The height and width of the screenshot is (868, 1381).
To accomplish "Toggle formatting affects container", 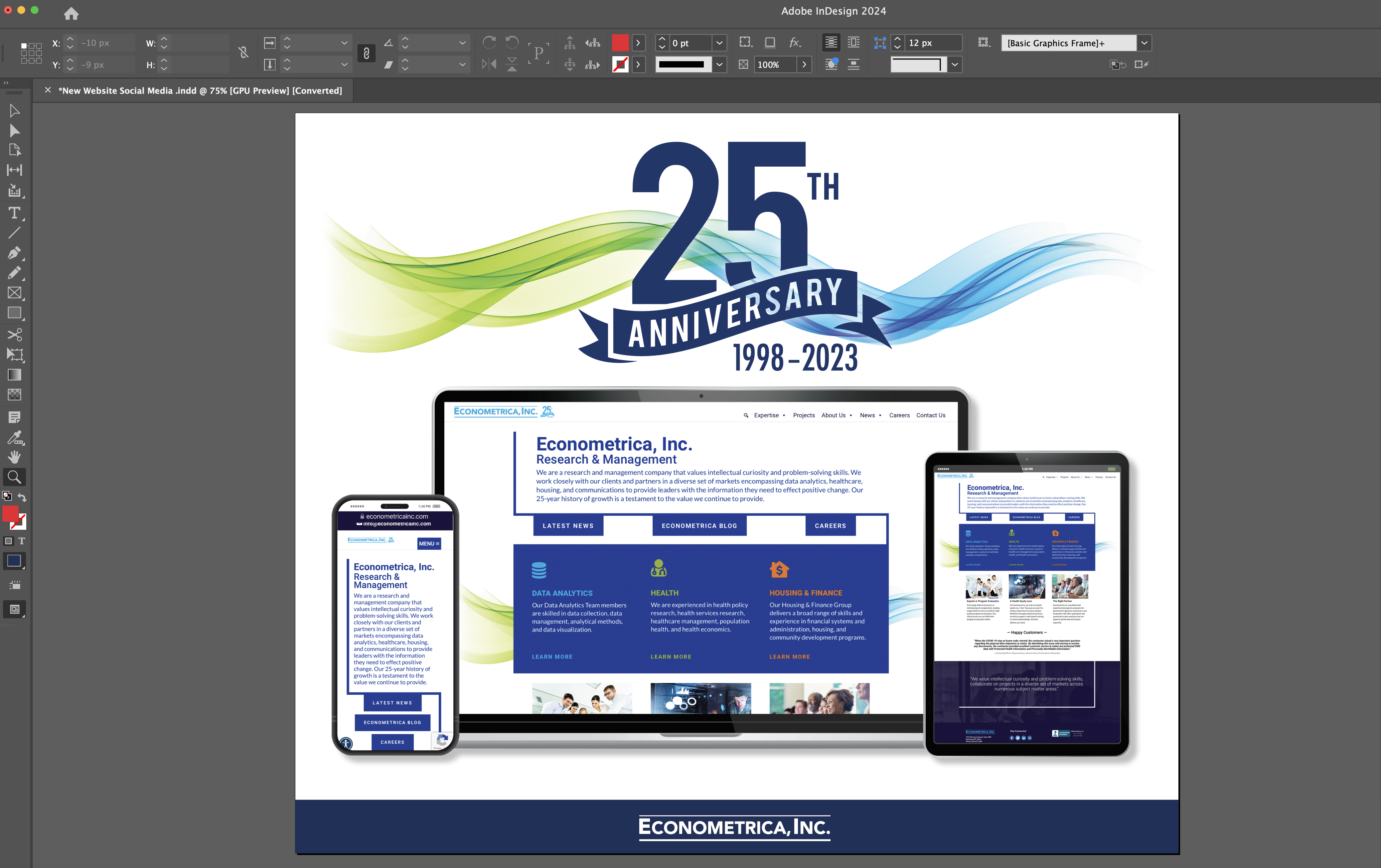I will [8, 541].
